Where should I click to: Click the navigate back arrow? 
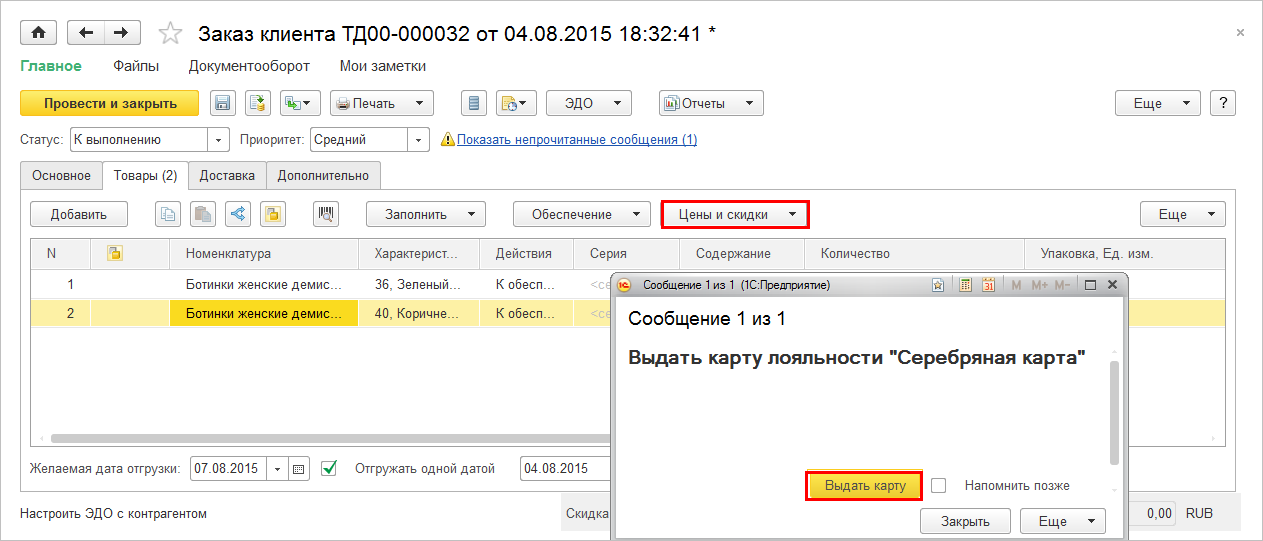point(87,33)
